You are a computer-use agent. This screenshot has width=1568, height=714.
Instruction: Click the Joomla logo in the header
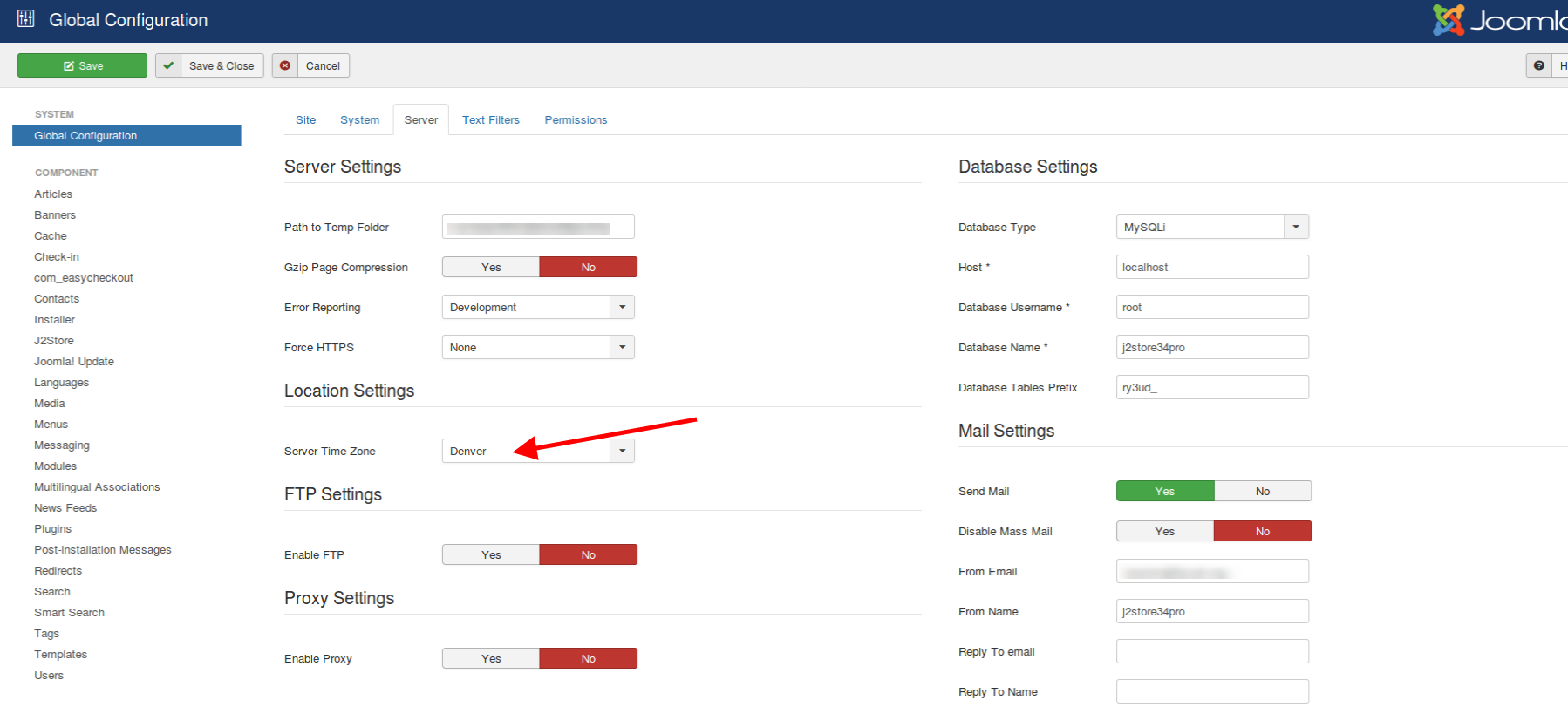pos(1500,20)
